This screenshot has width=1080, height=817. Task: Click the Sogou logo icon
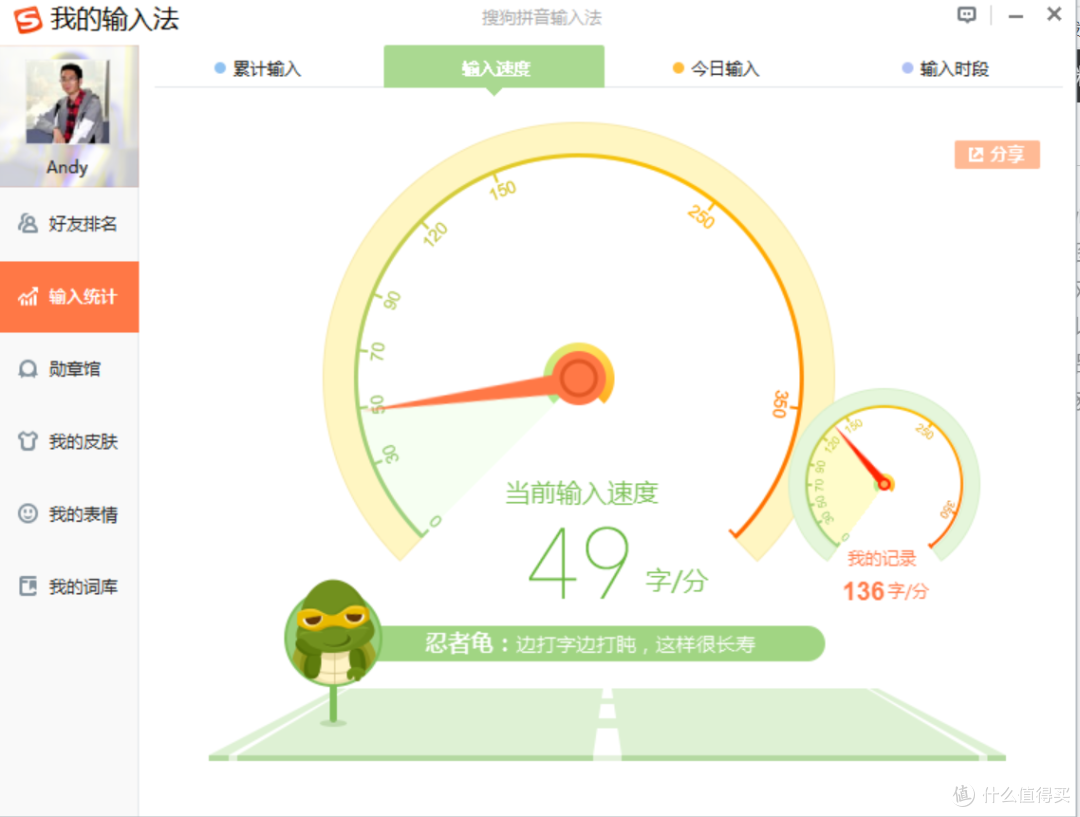(x=28, y=19)
